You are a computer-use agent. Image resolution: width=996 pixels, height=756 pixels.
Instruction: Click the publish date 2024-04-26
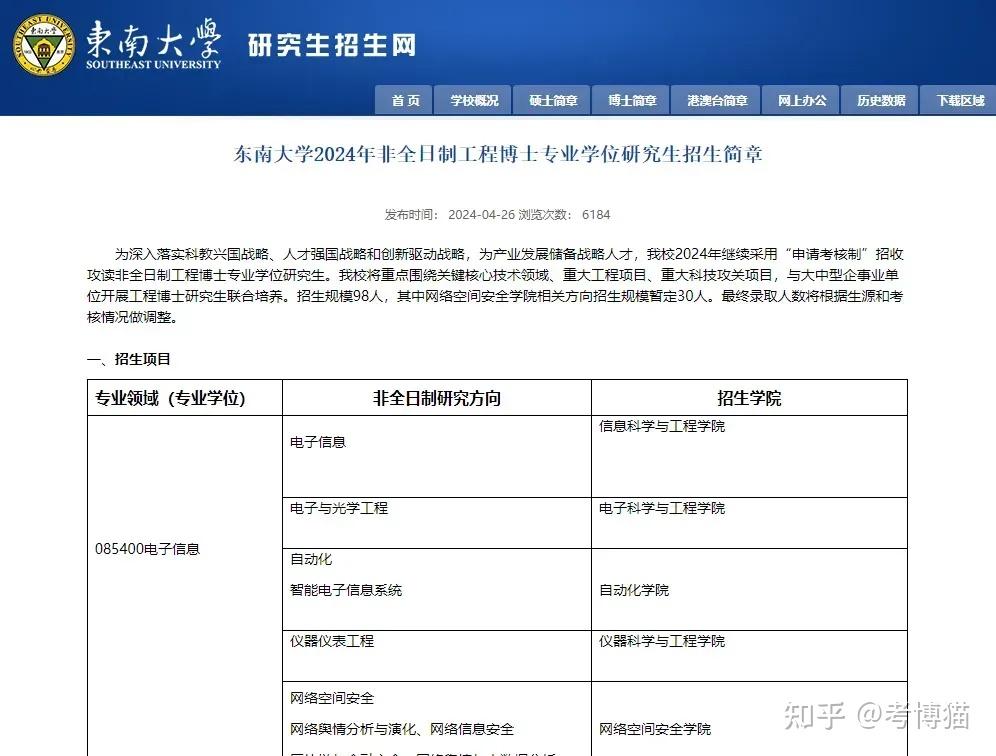[x=481, y=215]
